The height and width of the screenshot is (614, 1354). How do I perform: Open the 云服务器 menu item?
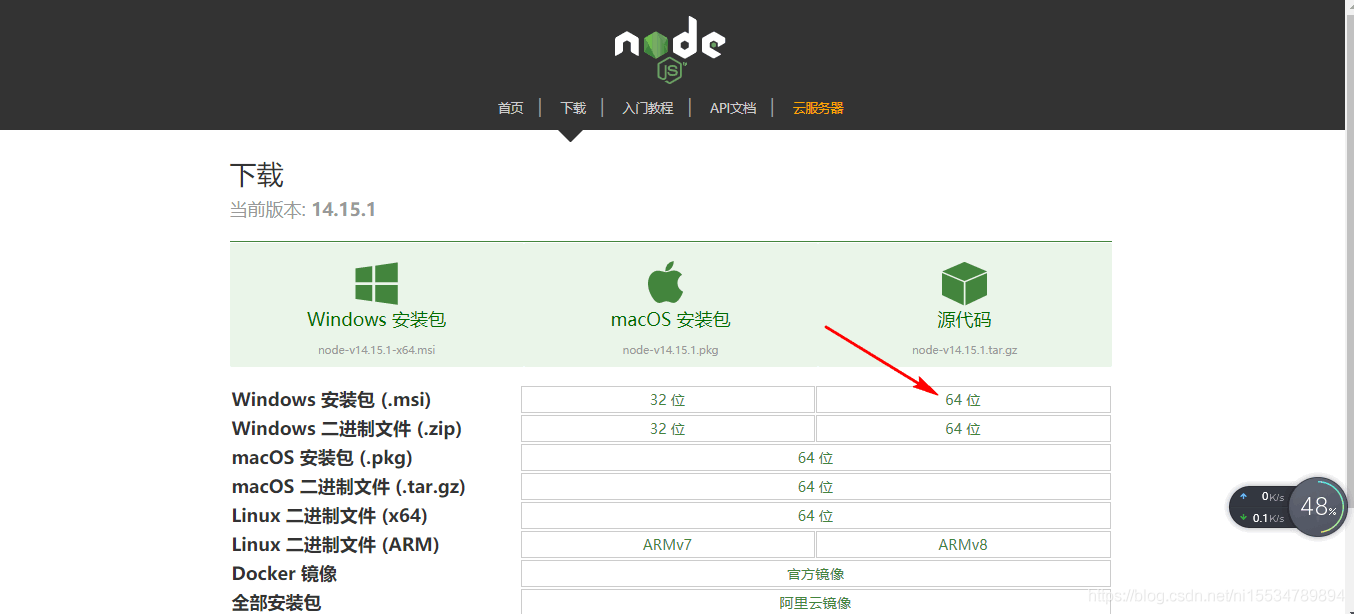(818, 108)
